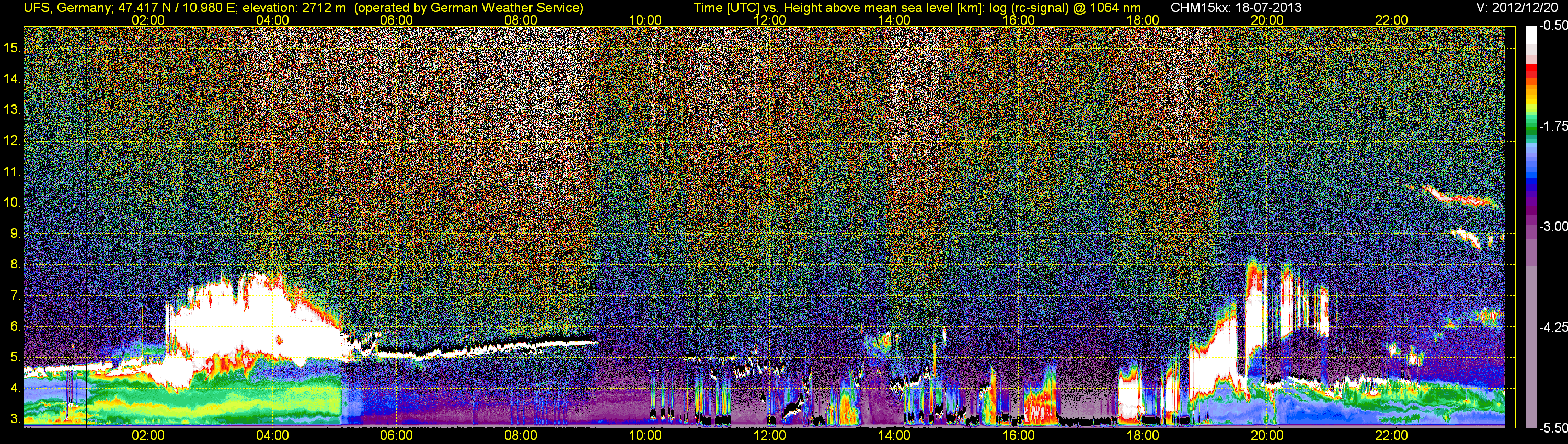
Task: Click the 08:00 label on top axis
Action: pos(521,20)
